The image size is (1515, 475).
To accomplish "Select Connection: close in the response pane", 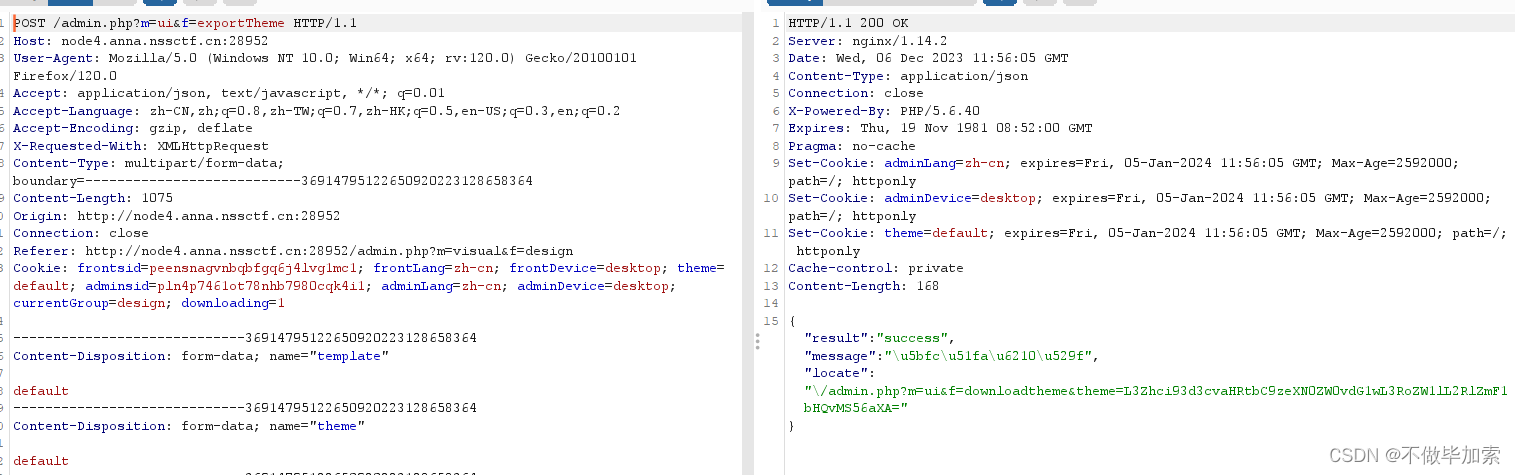I will [x=856, y=93].
